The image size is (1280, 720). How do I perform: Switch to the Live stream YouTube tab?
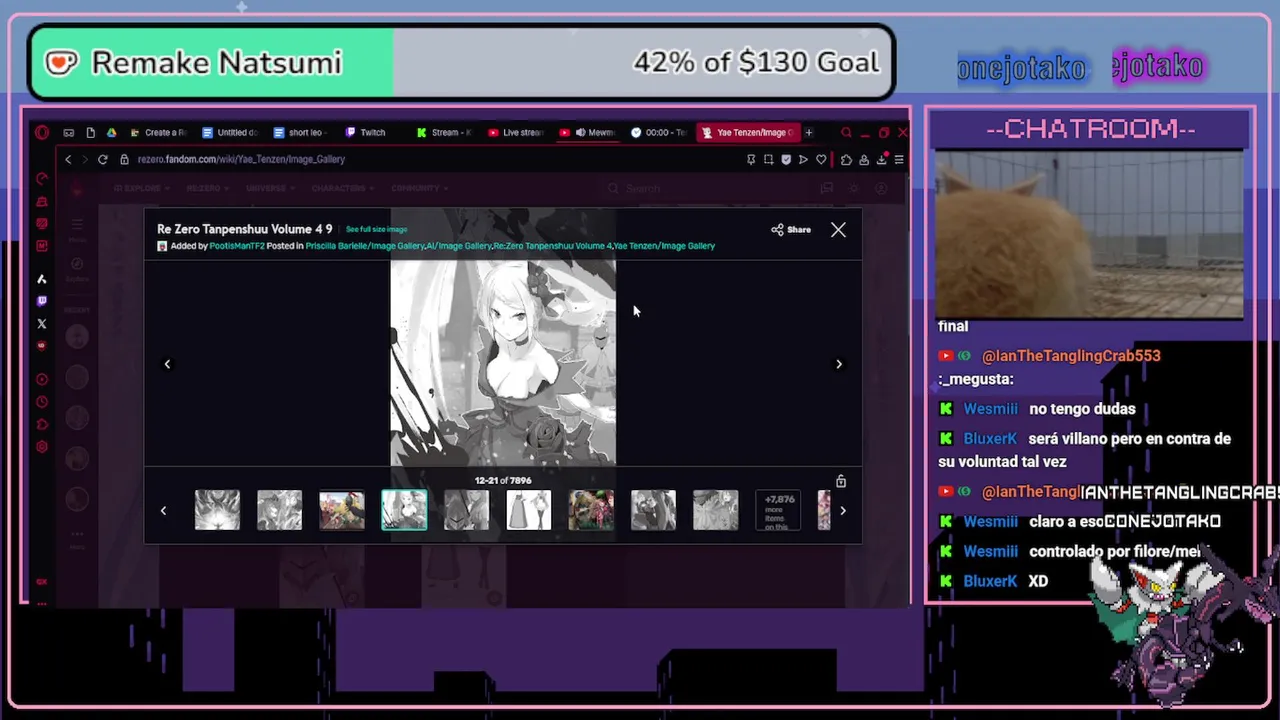[x=516, y=132]
